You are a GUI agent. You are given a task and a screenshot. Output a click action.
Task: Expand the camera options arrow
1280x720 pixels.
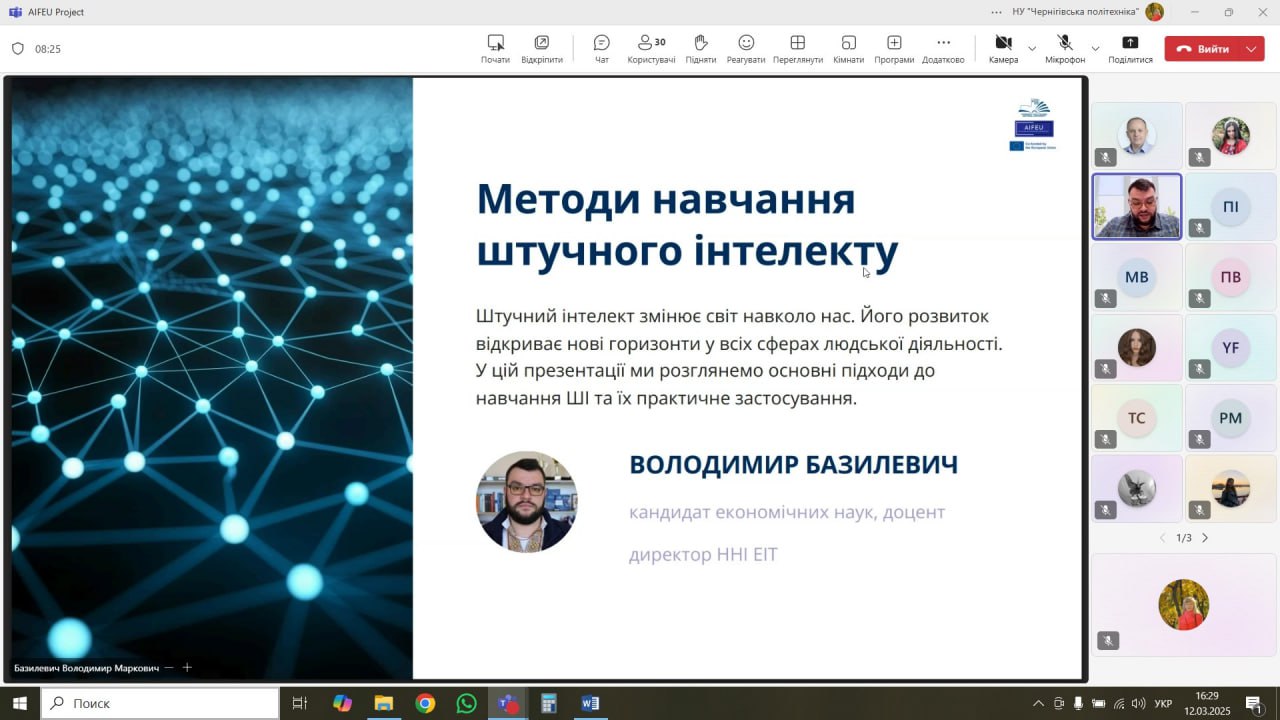1032,48
